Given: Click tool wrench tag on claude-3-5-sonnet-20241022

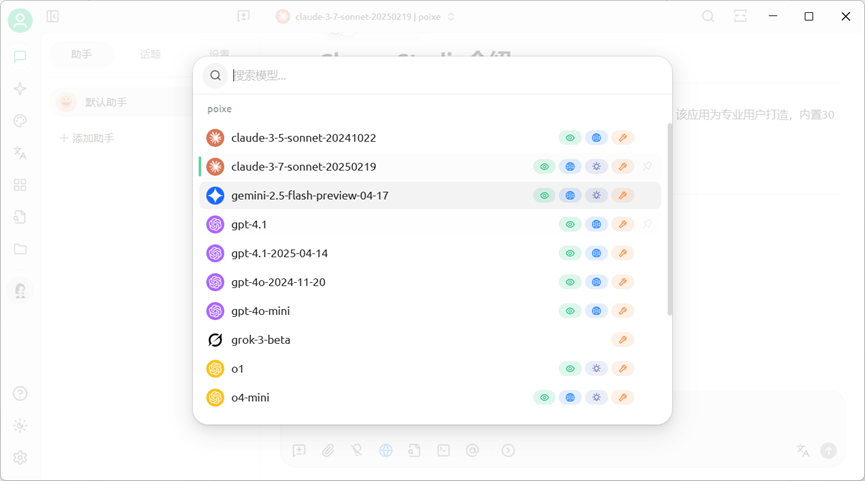Looking at the screenshot, I should pyautogui.click(x=623, y=138).
